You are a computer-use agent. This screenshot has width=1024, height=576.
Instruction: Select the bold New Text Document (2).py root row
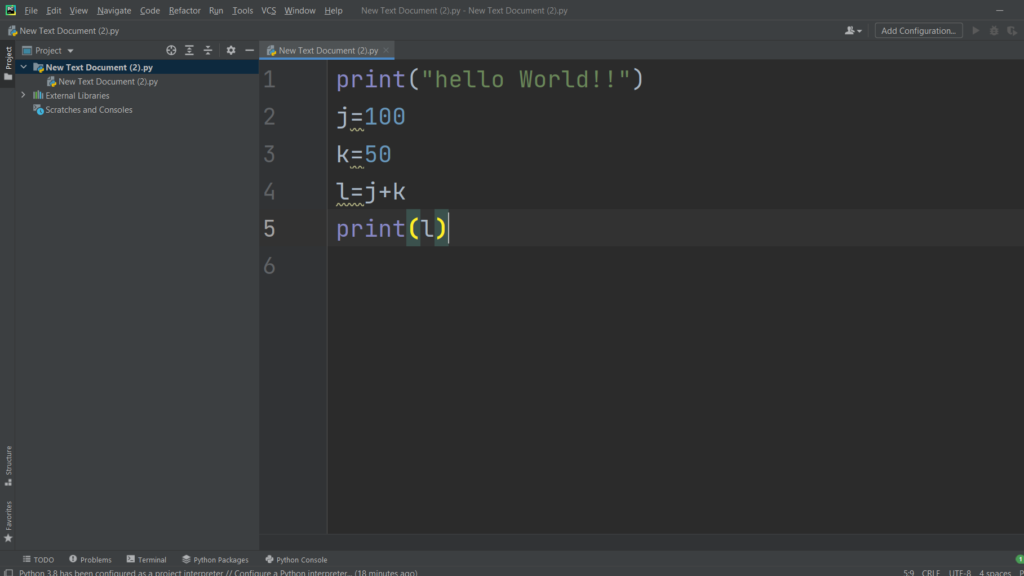click(137, 67)
